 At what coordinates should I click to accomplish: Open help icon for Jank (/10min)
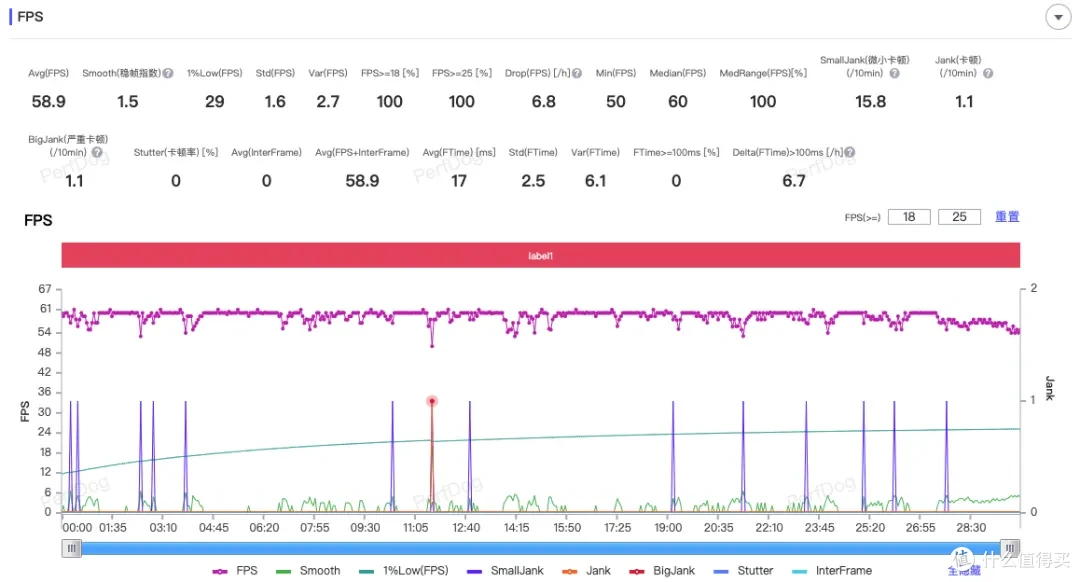click(988, 73)
